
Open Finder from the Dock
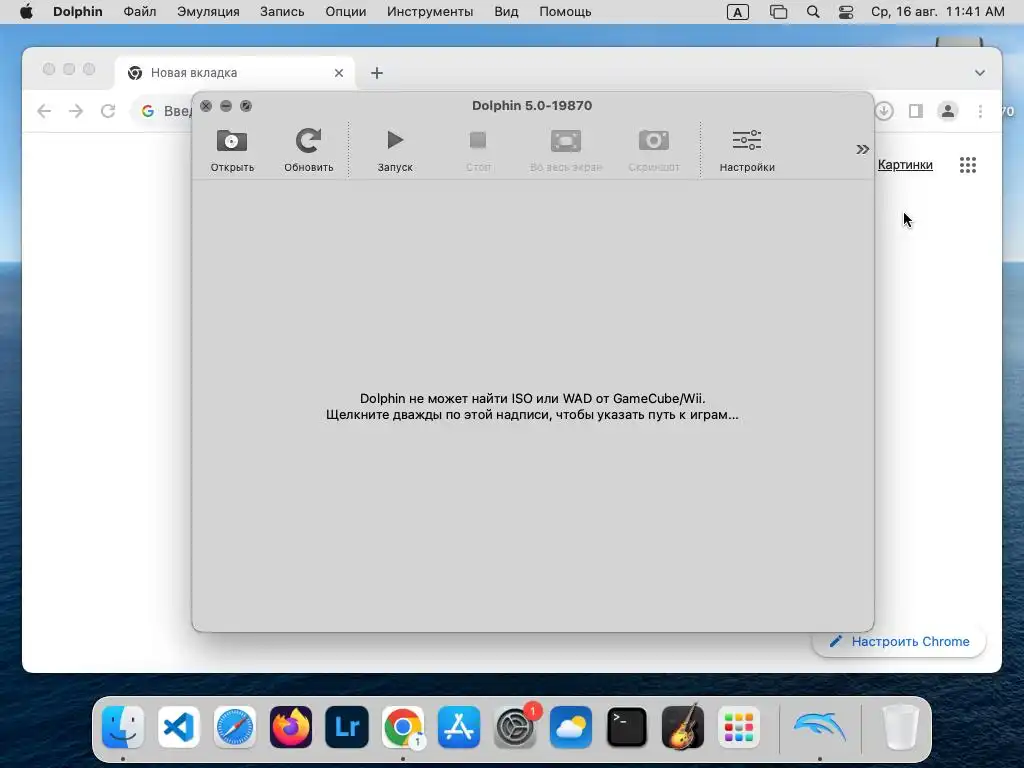pos(123,727)
